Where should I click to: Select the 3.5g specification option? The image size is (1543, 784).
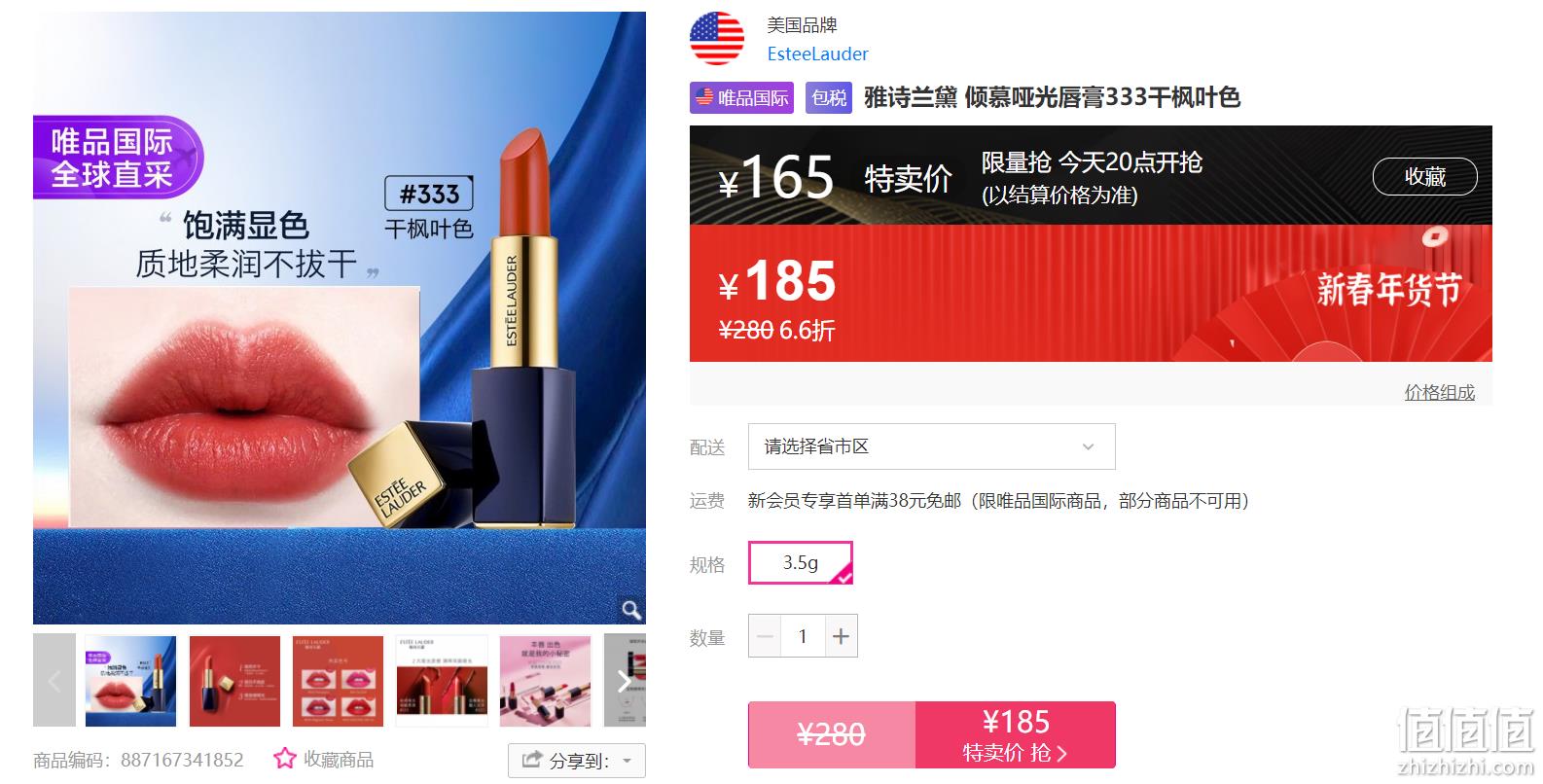(x=801, y=563)
